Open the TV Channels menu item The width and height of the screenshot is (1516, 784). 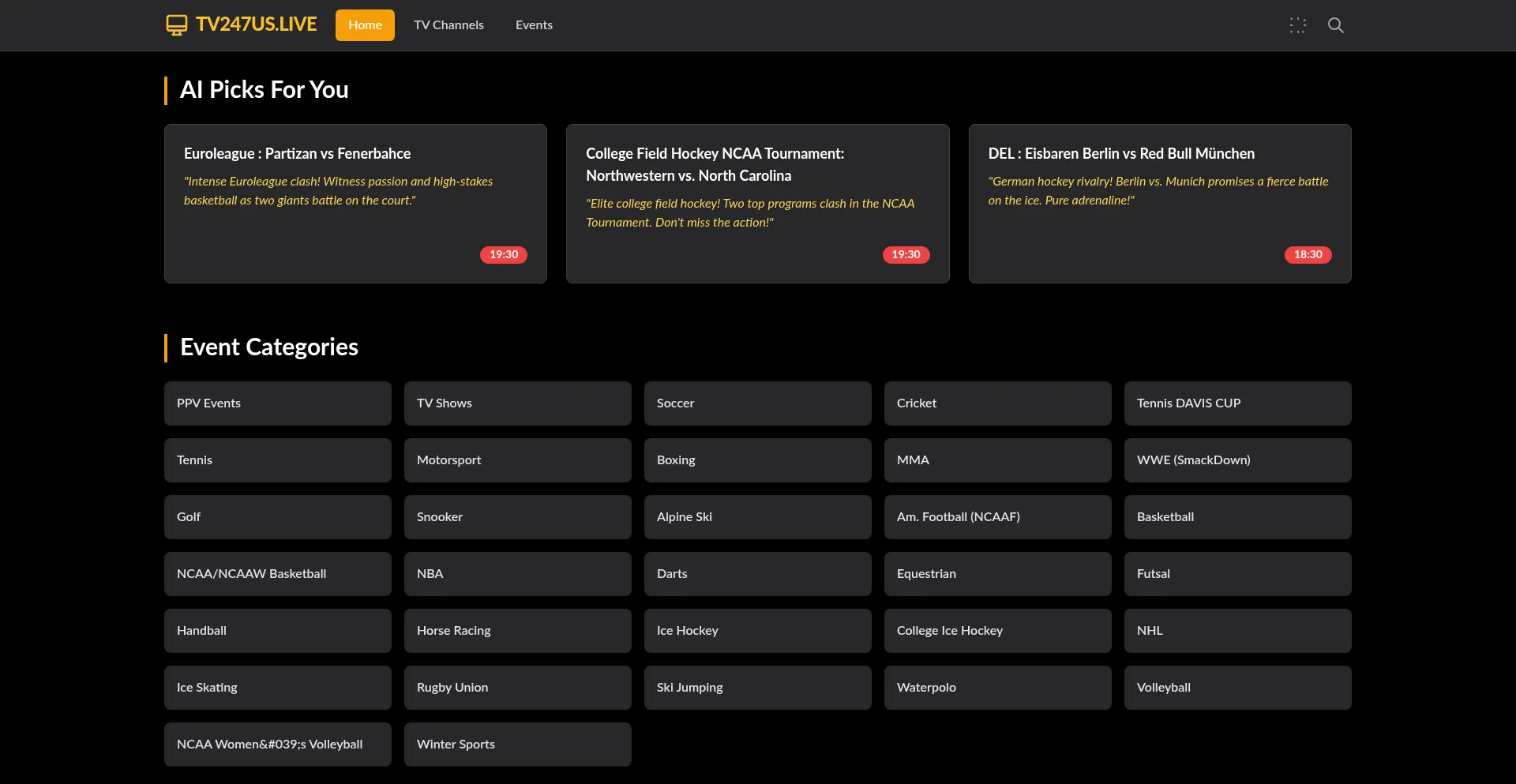(x=448, y=25)
